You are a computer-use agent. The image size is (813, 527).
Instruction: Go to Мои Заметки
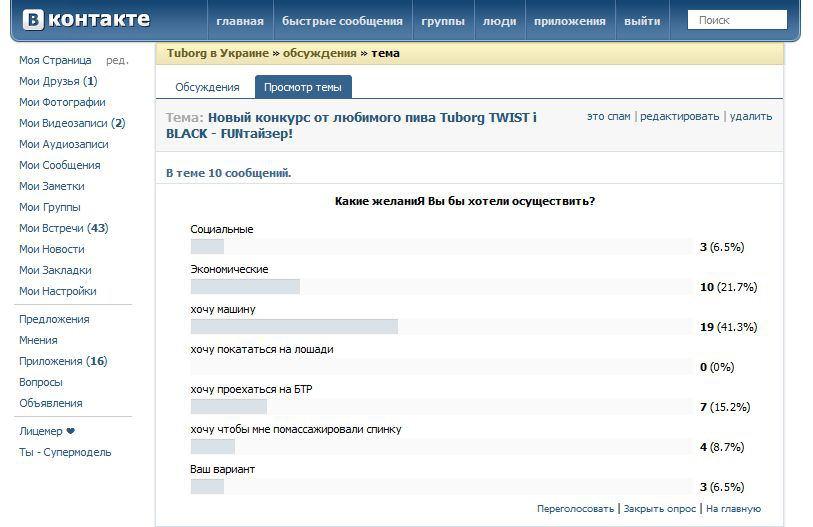(52, 186)
